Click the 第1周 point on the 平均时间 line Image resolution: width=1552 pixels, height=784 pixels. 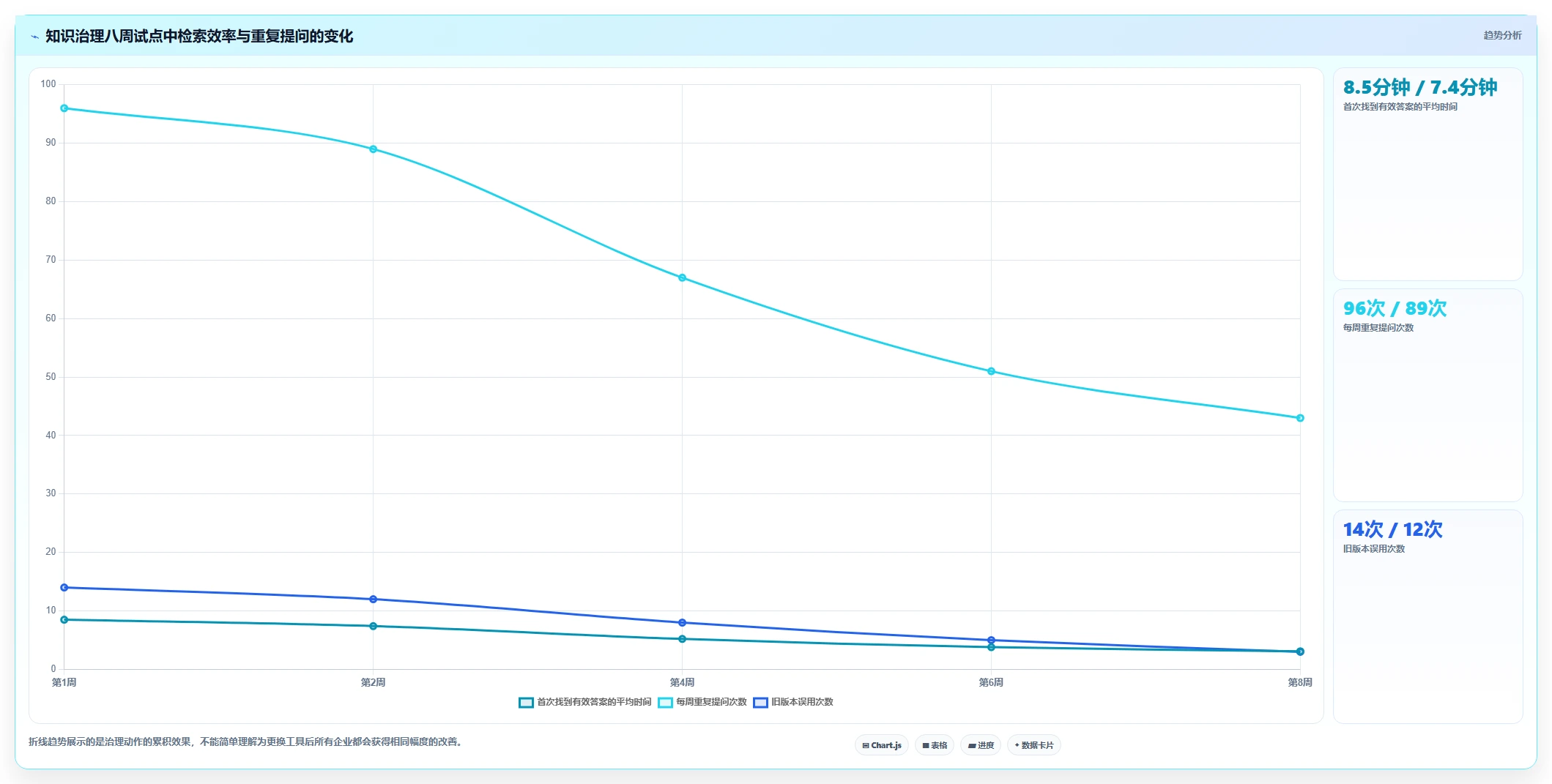64,620
